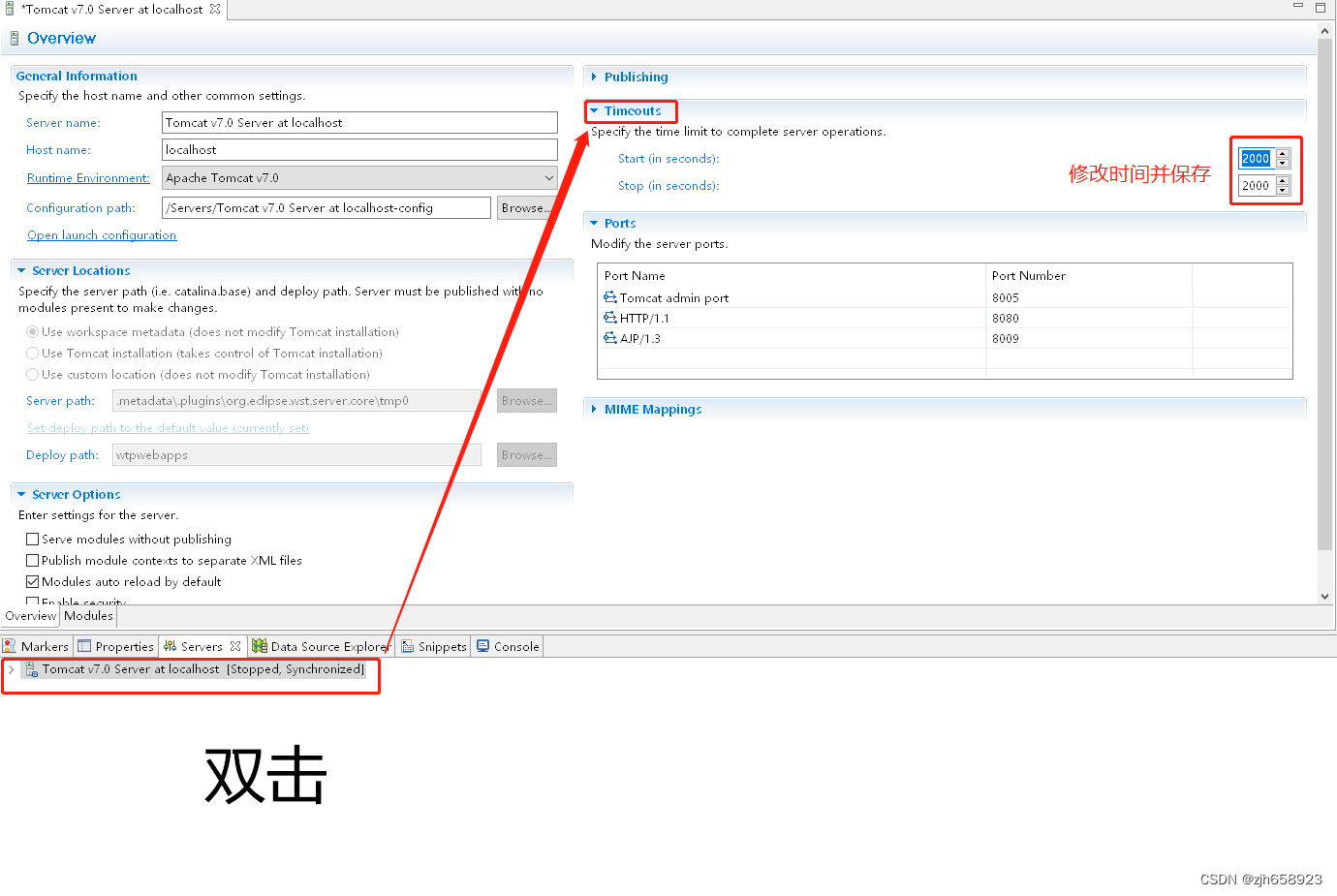Click the Runtime Environment link
The width and height of the screenshot is (1337, 896).
pyautogui.click(x=88, y=178)
